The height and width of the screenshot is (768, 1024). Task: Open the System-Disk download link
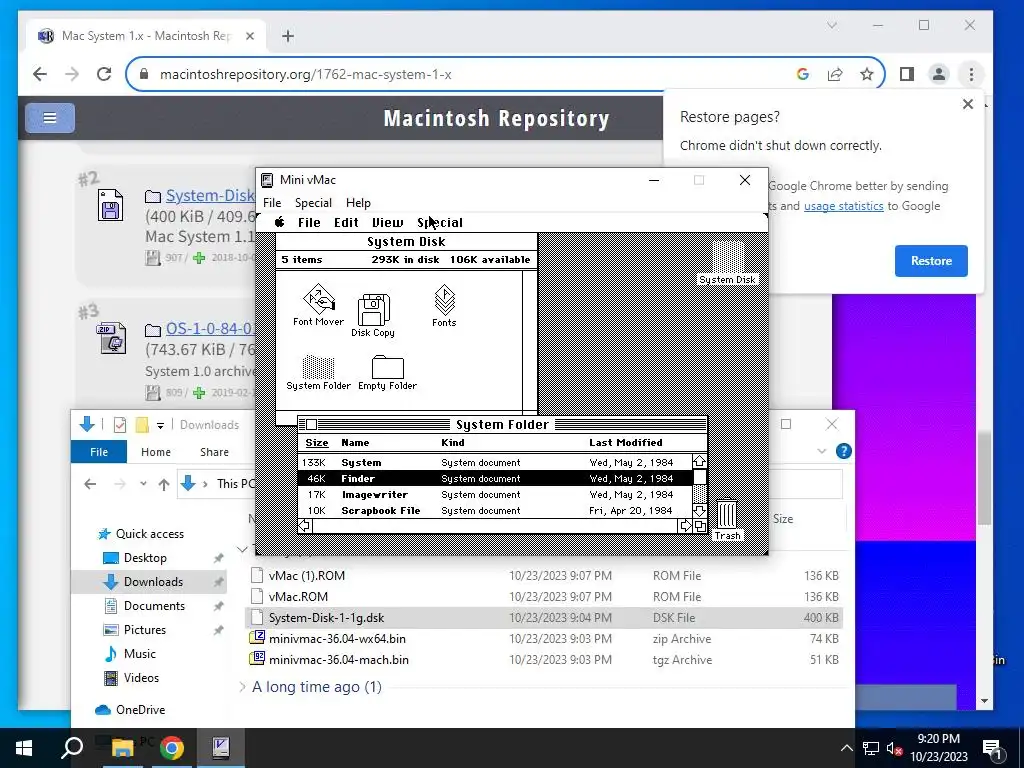pos(209,195)
